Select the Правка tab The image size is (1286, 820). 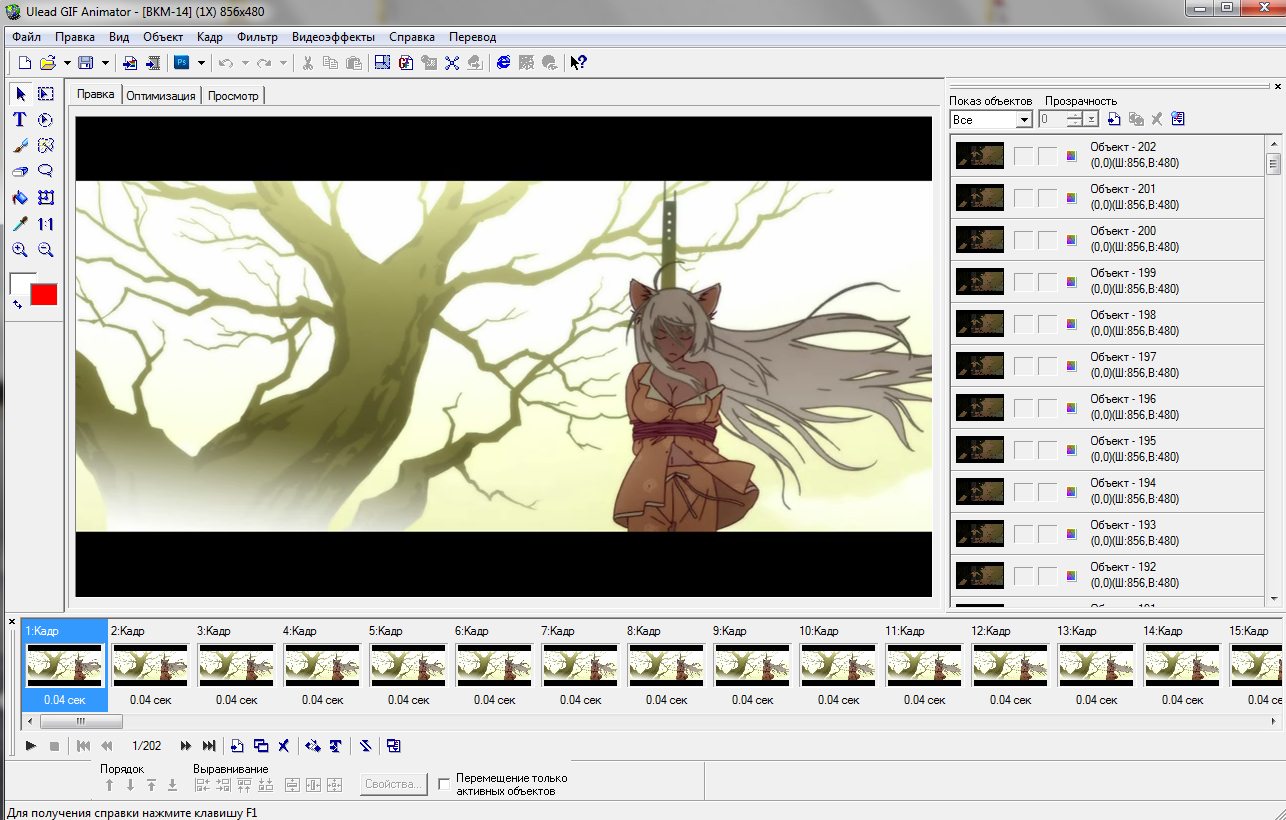click(x=96, y=94)
